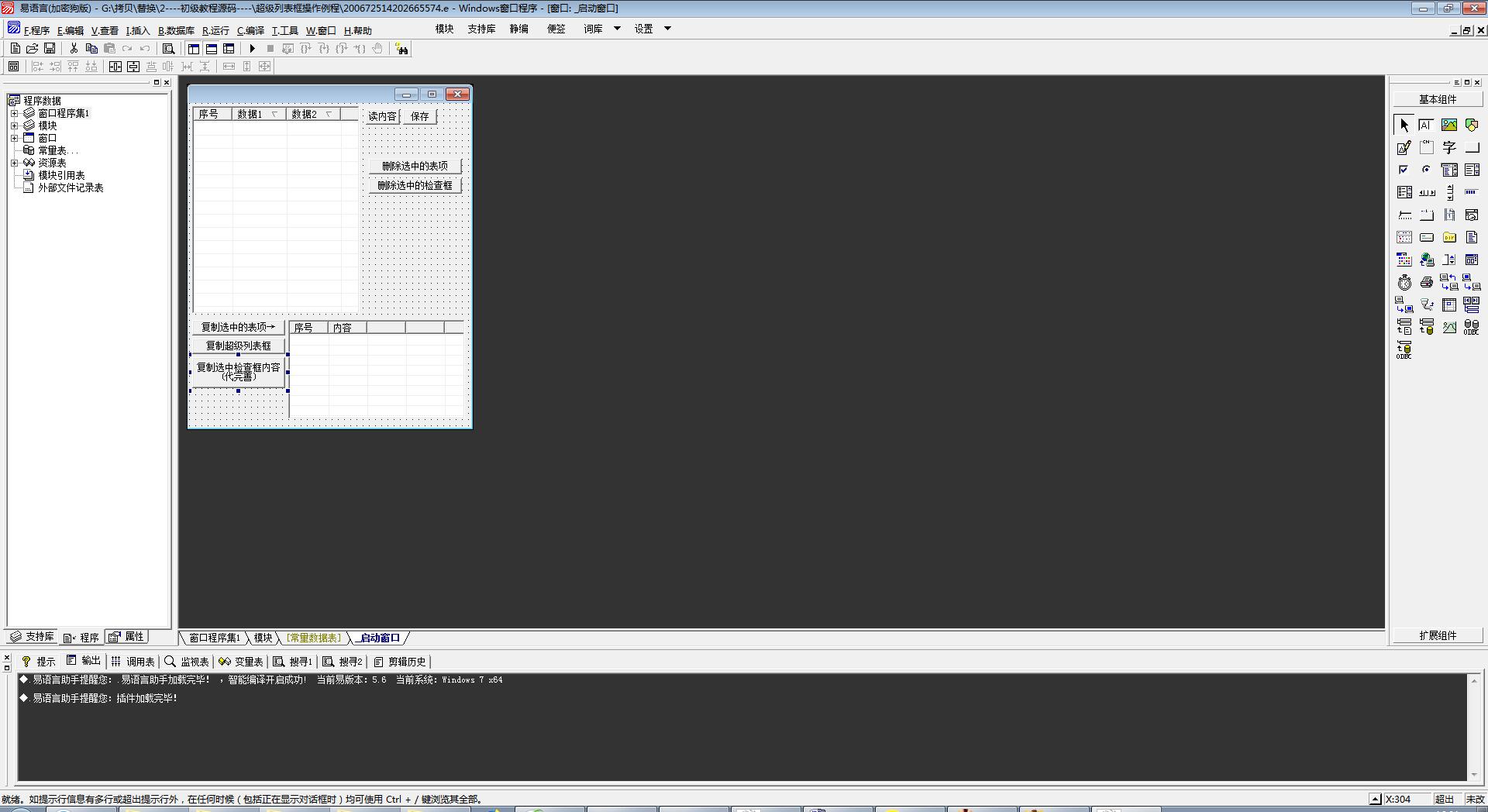The height and width of the screenshot is (812, 1488).
Task: Click the 删除选中的表项 button
Action: coord(415,166)
